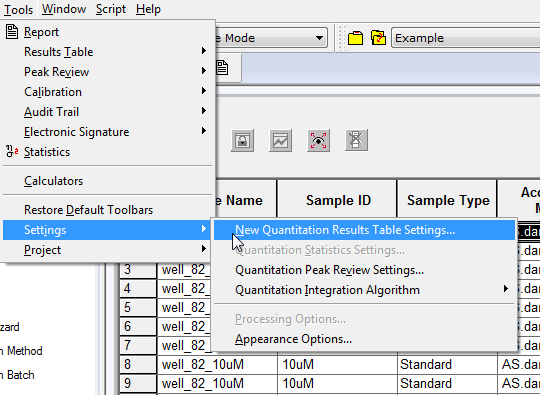The width and height of the screenshot is (540, 395).
Task: Choose Appearance Options
Action: [x=364, y=339]
